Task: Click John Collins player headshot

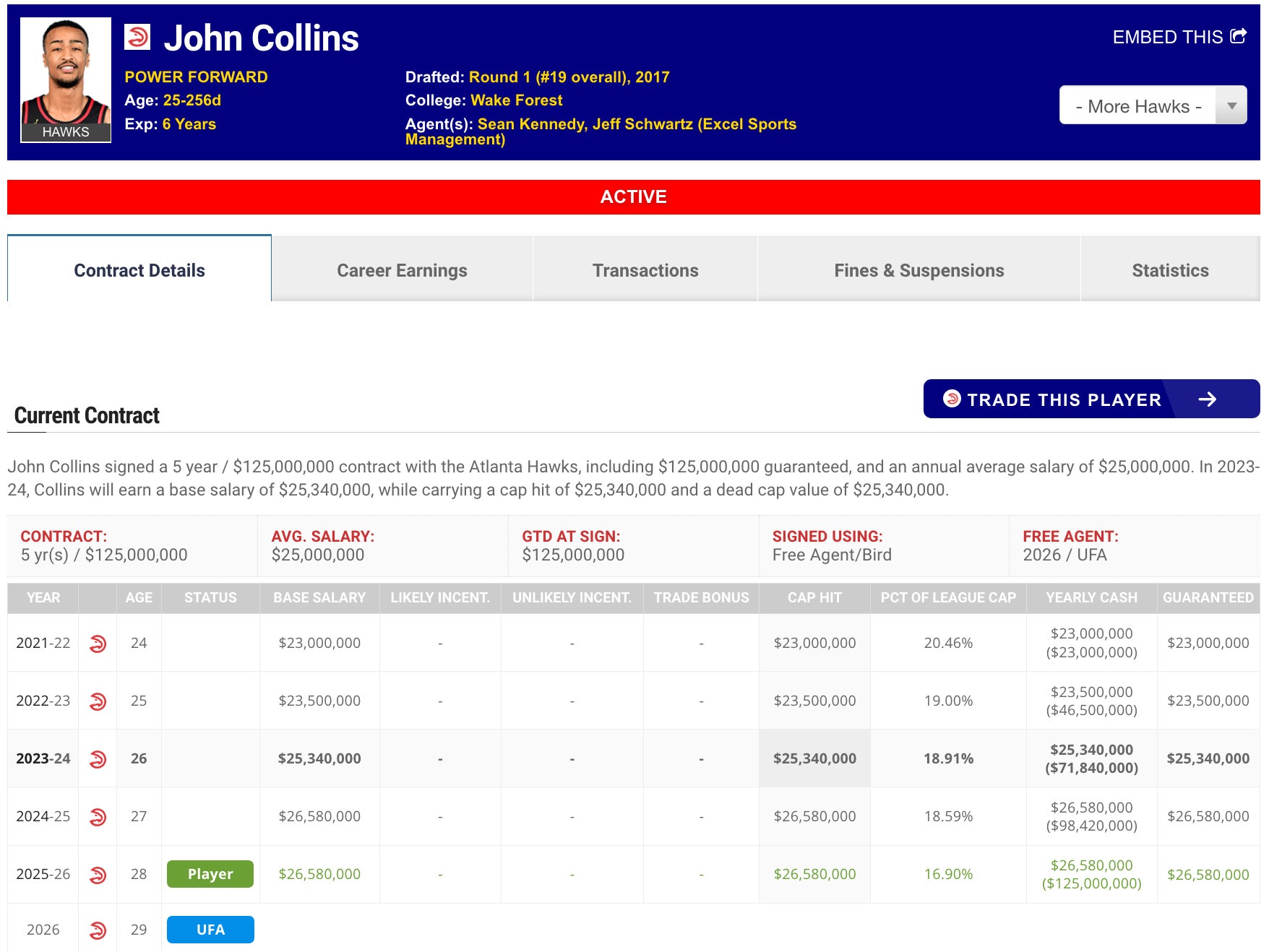Action: 66,79
